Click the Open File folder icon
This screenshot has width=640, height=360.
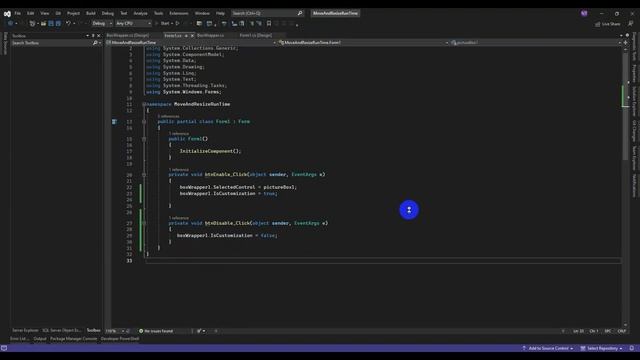click(43, 24)
